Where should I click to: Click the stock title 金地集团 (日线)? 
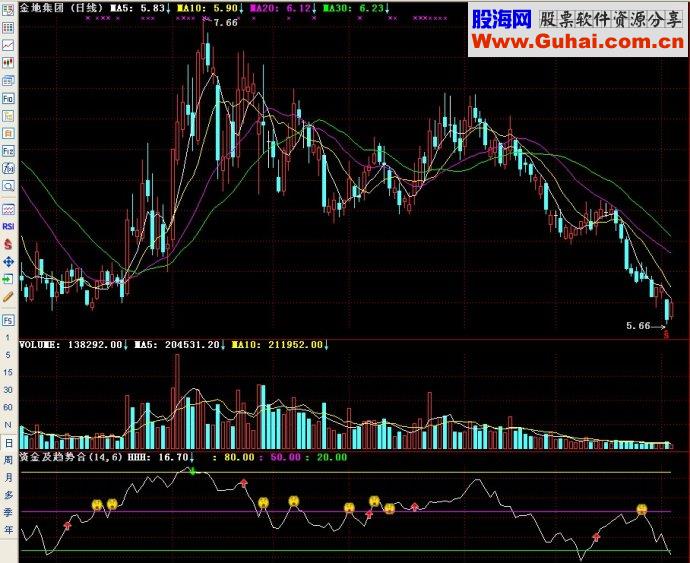point(61,8)
